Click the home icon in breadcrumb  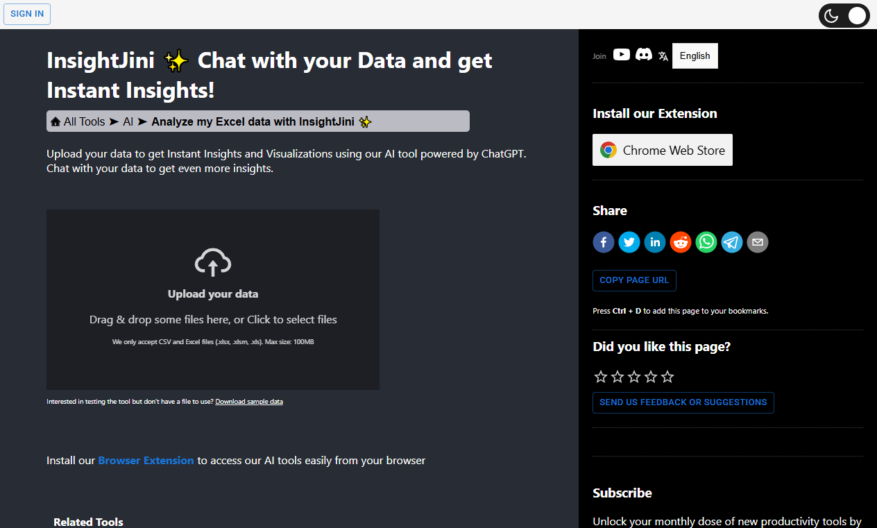pyautogui.click(x=55, y=121)
